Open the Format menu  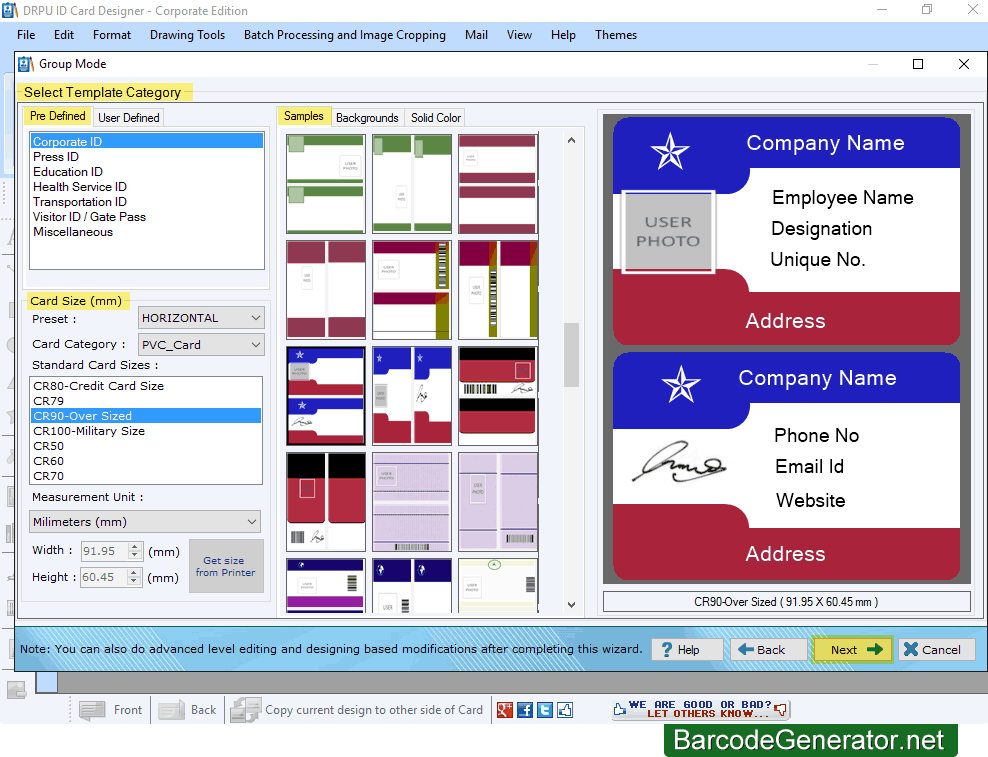112,35
